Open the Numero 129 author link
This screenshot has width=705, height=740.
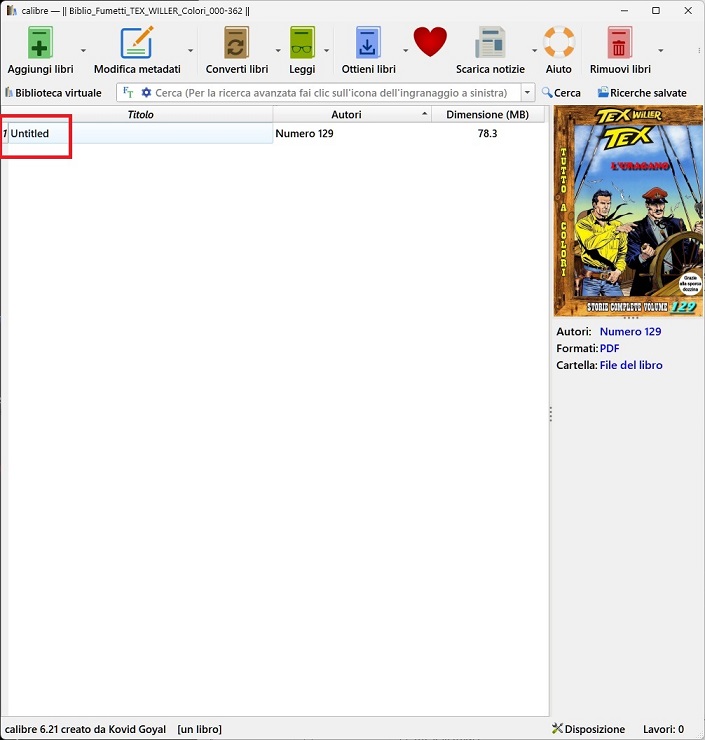630,331
